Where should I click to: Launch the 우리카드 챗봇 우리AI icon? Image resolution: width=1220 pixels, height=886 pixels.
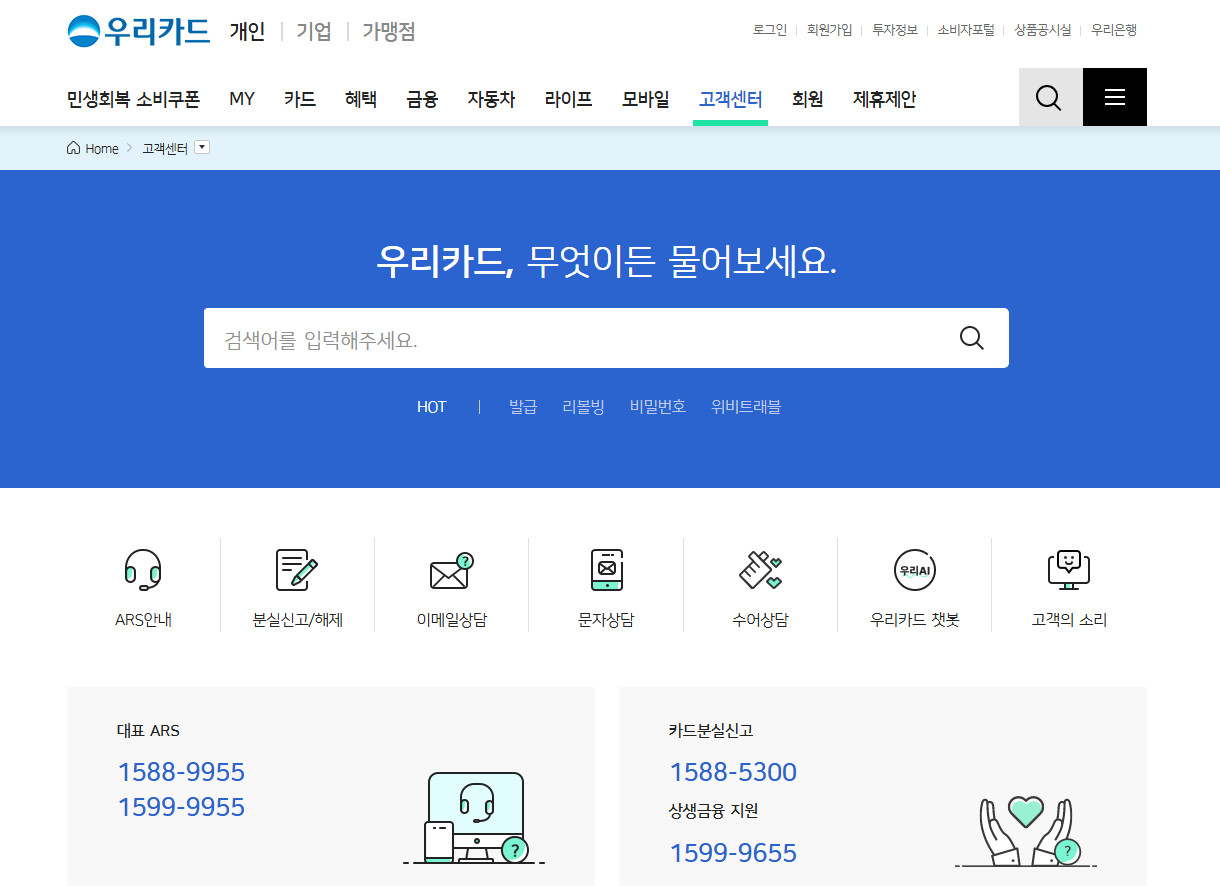click(914, 570)
